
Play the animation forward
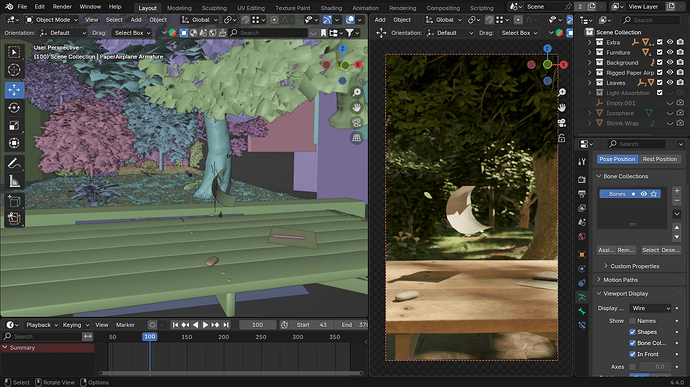(x=205, y=325)
